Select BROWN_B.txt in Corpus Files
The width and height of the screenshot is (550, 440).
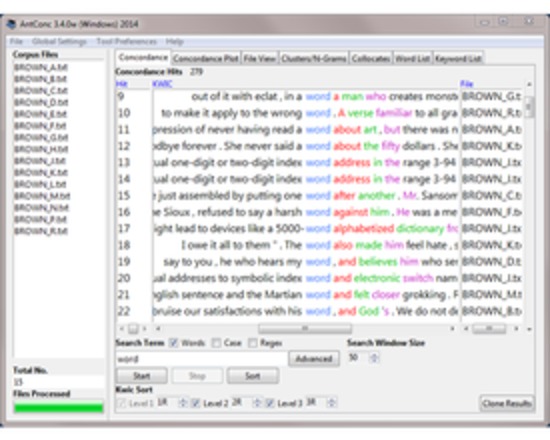click(40, 79)
